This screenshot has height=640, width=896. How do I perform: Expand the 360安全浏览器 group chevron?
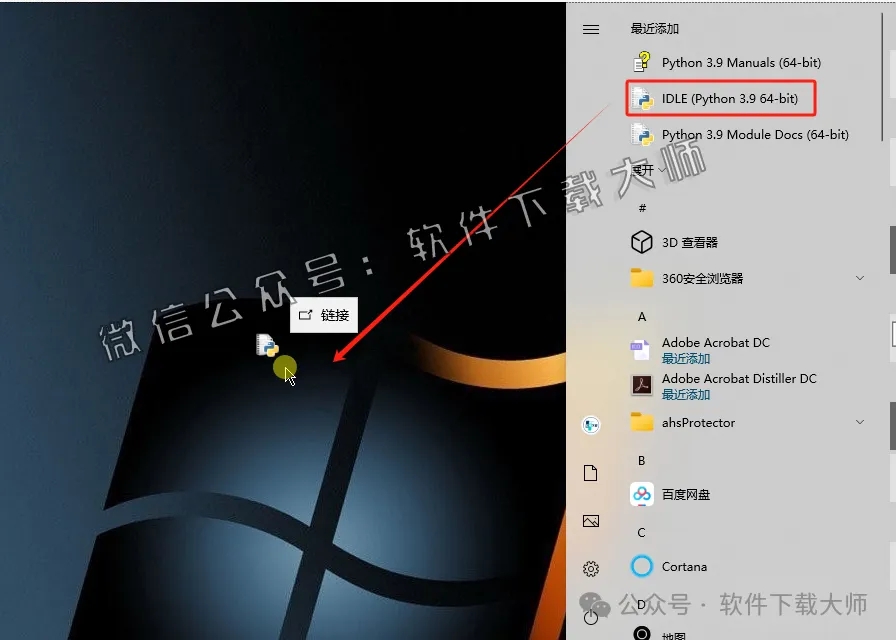860,278
